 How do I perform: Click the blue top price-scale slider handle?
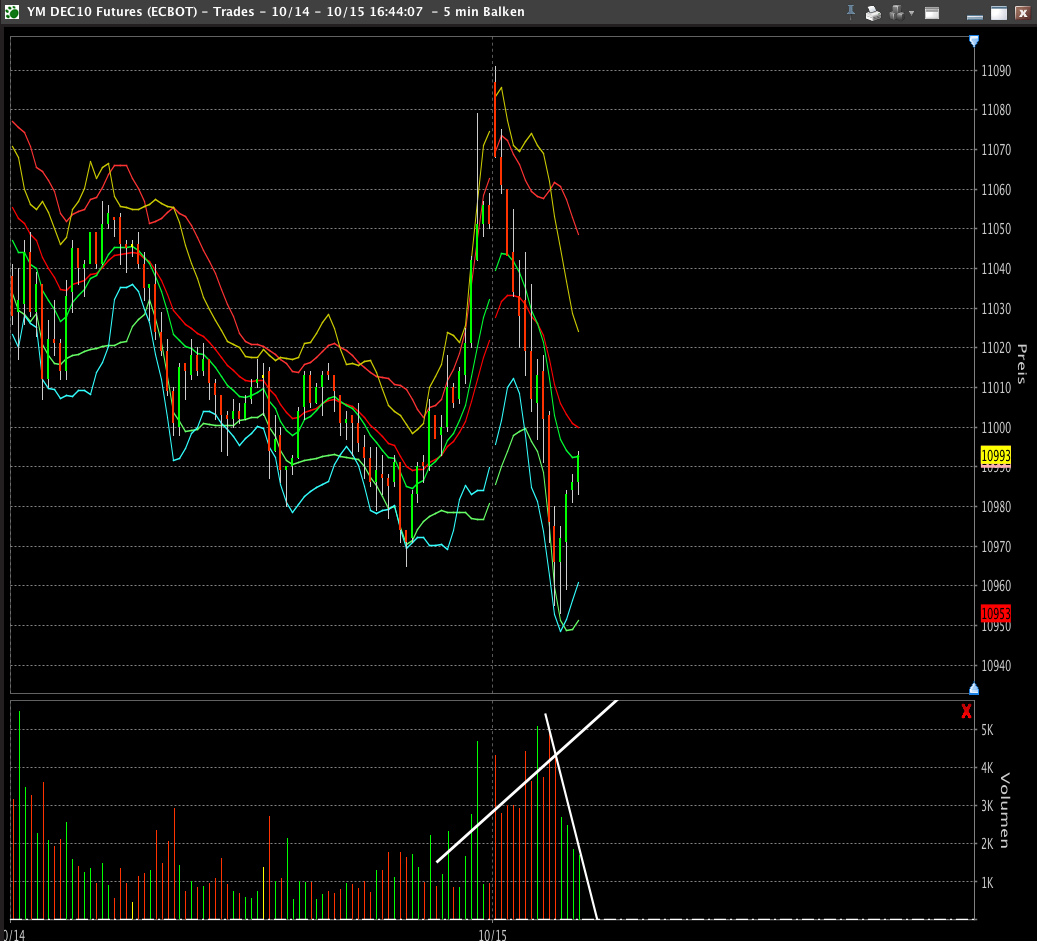[974, 41]
